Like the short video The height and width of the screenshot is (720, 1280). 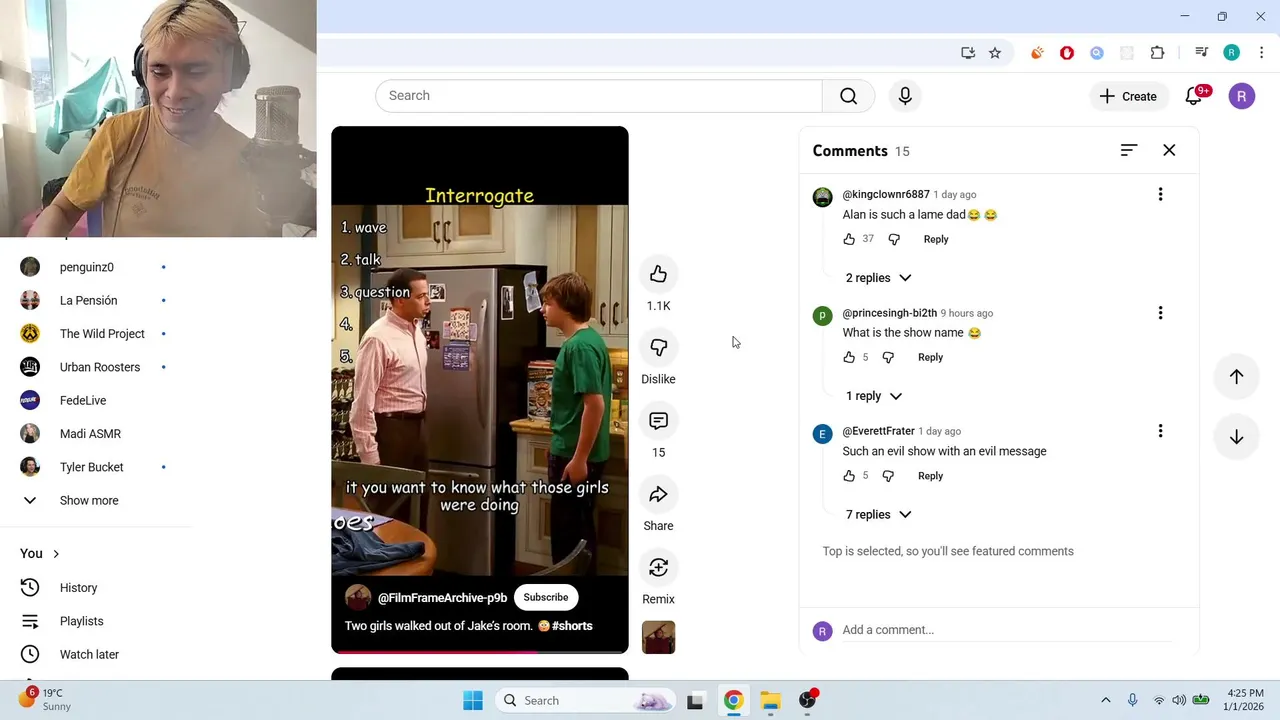point(658,274)
